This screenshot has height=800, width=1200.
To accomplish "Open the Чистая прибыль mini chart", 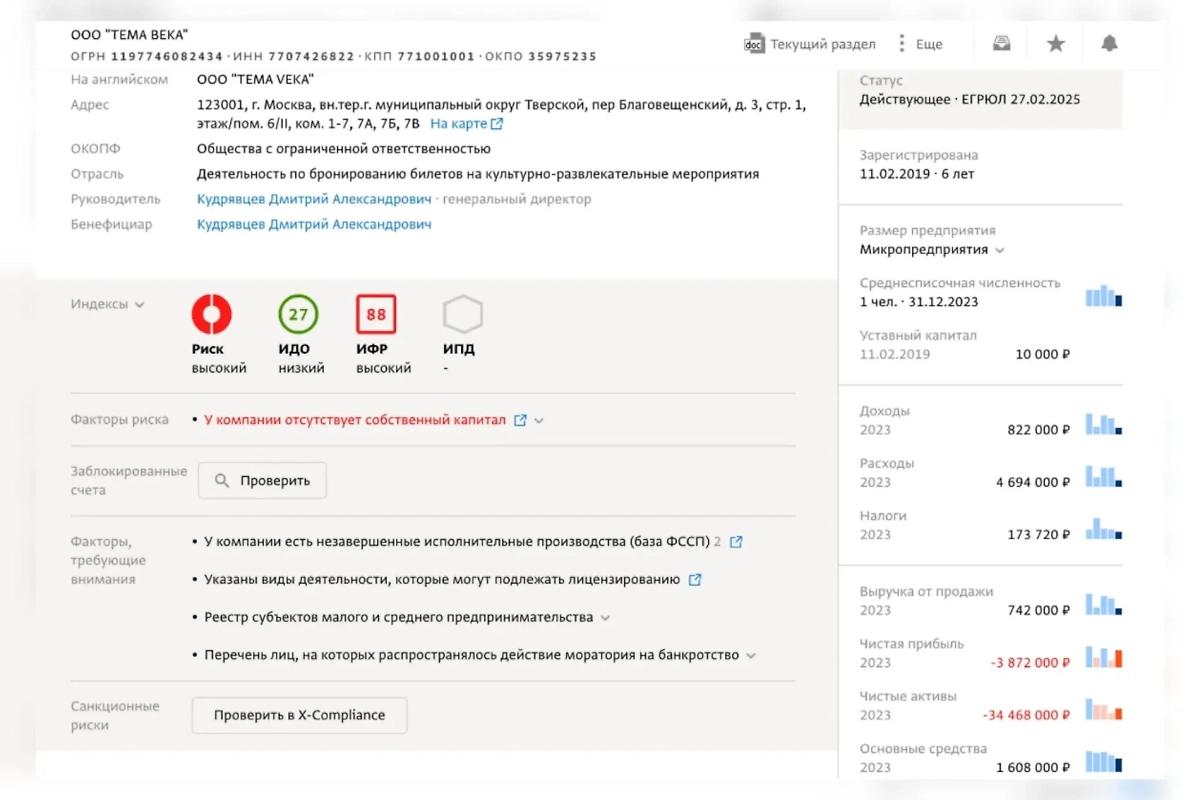I will pos(1103,657).
